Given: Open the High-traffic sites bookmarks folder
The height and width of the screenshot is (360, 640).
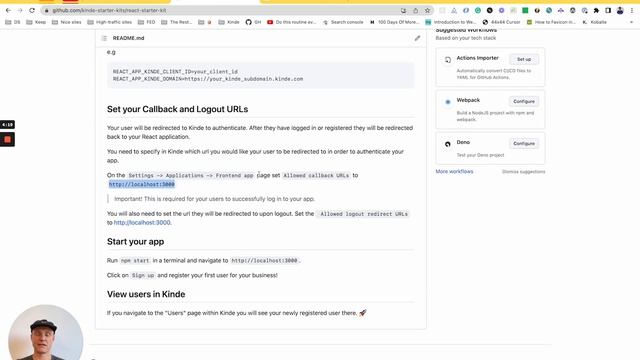Looking at the screenshot, I should 109,22.
